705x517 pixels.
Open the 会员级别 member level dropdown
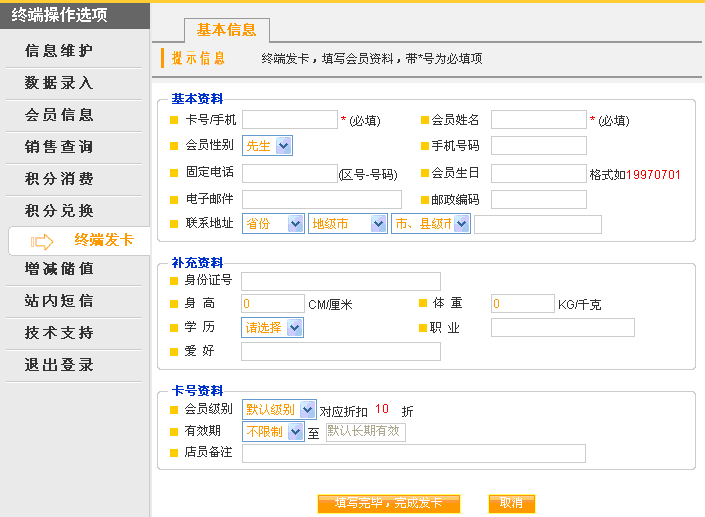(279, 409)
